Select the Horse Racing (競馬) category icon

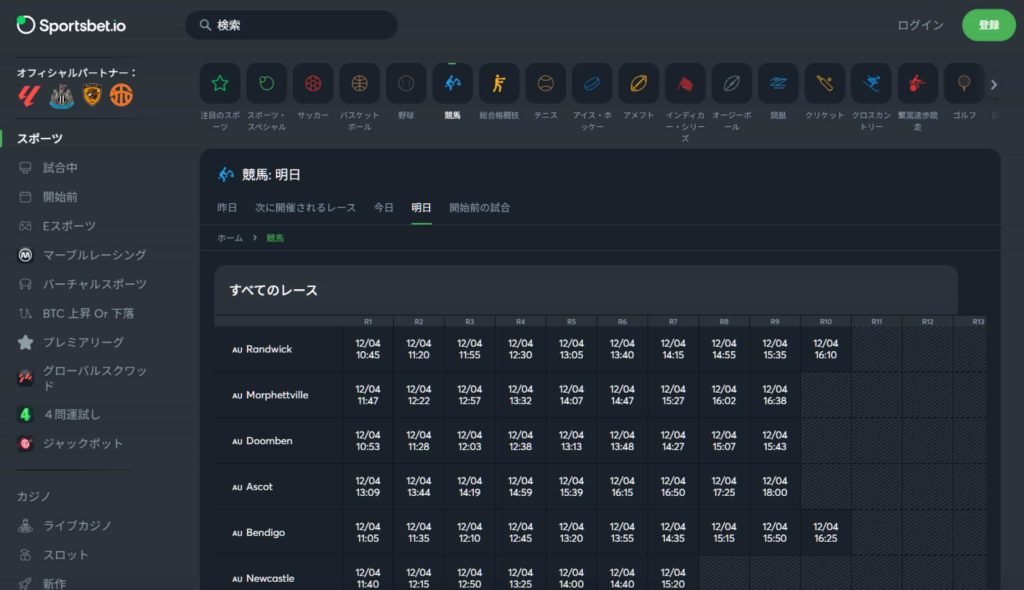pos(453,84)
